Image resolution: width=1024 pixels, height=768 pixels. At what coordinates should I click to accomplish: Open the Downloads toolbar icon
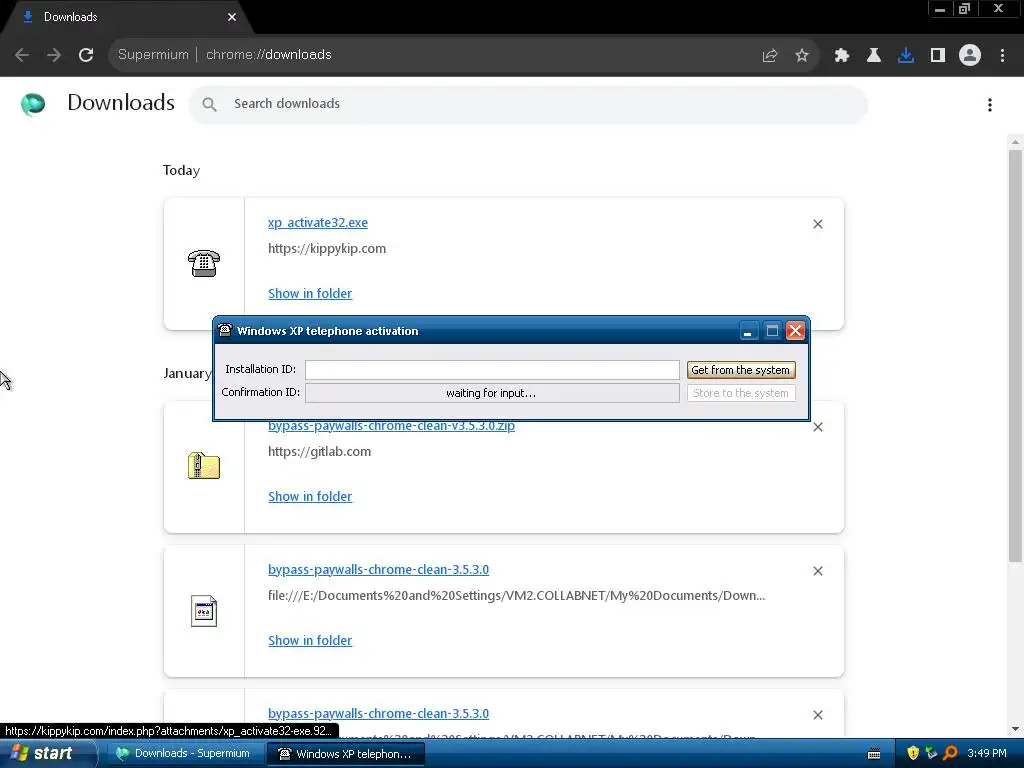pyautogui.click(x=906, y=56)
